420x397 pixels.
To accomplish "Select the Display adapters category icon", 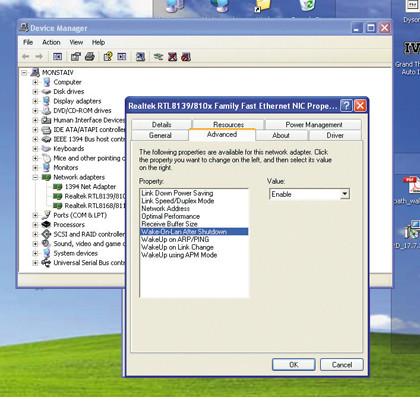I will point(46,101).
